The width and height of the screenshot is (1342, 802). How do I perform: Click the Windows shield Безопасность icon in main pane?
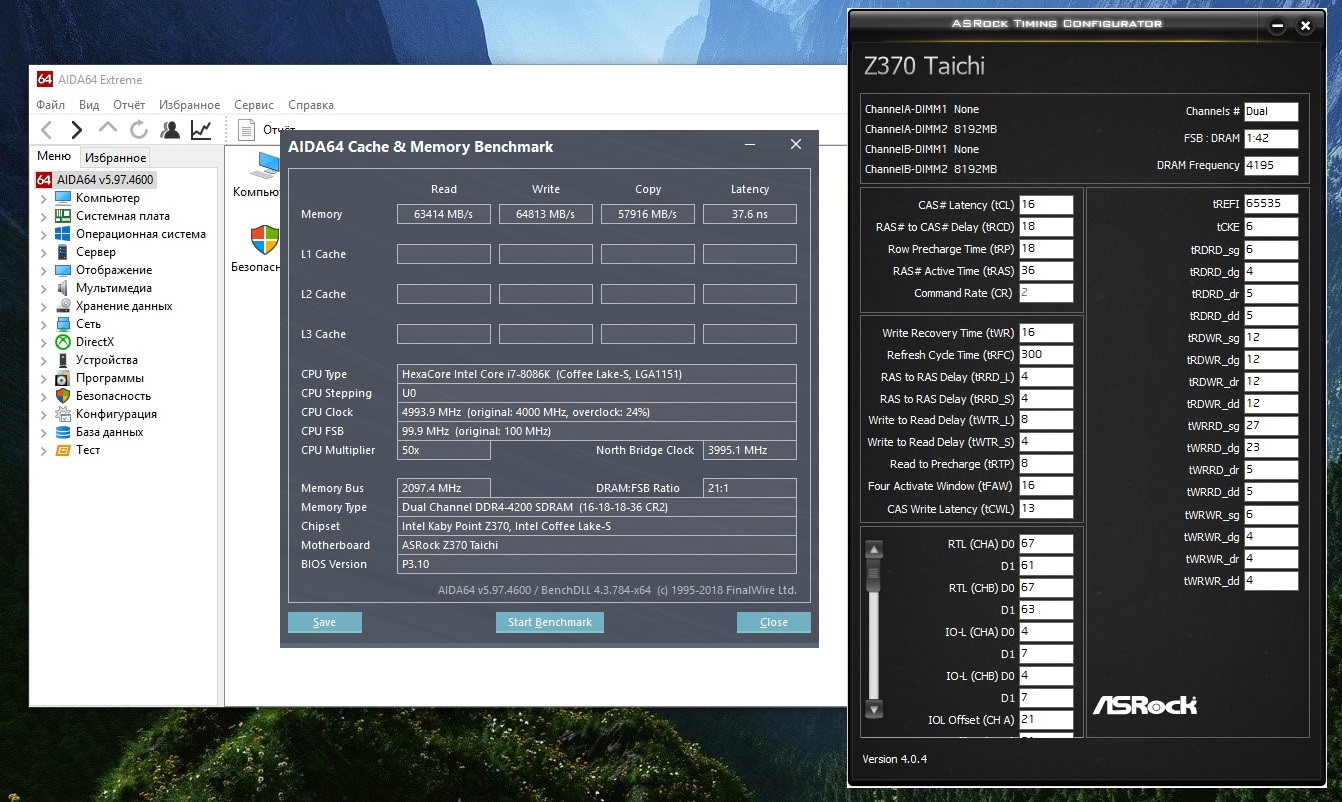click(x=265, y=239)
